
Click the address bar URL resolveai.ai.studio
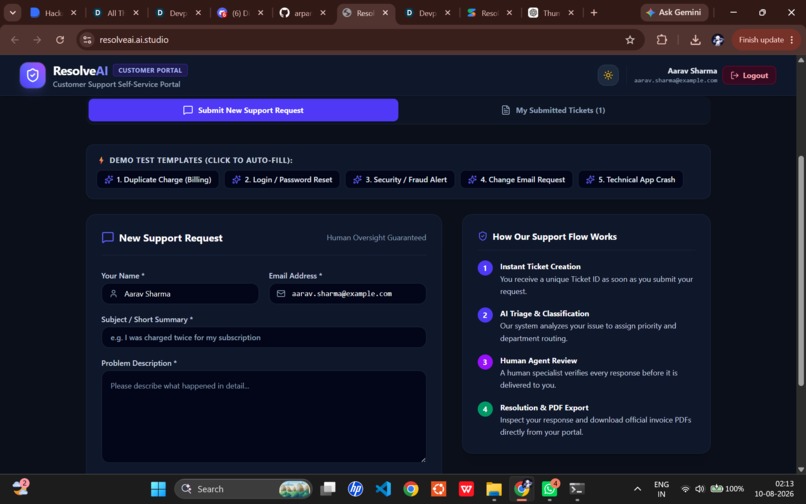click(x=134, y=40)
